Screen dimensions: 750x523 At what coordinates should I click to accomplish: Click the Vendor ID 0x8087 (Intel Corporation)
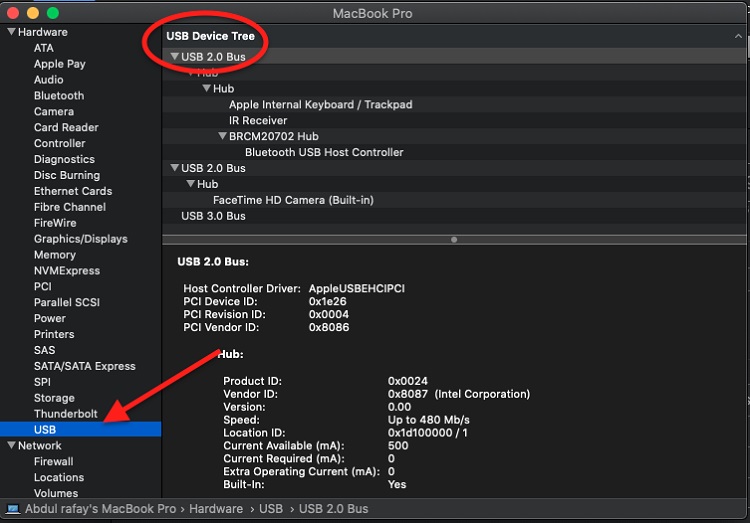[x=459, y=394]
